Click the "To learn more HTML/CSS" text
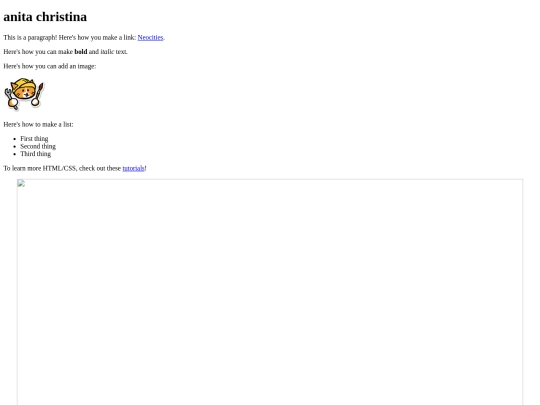This screenshot has width=540, height=405. (39, 168)
